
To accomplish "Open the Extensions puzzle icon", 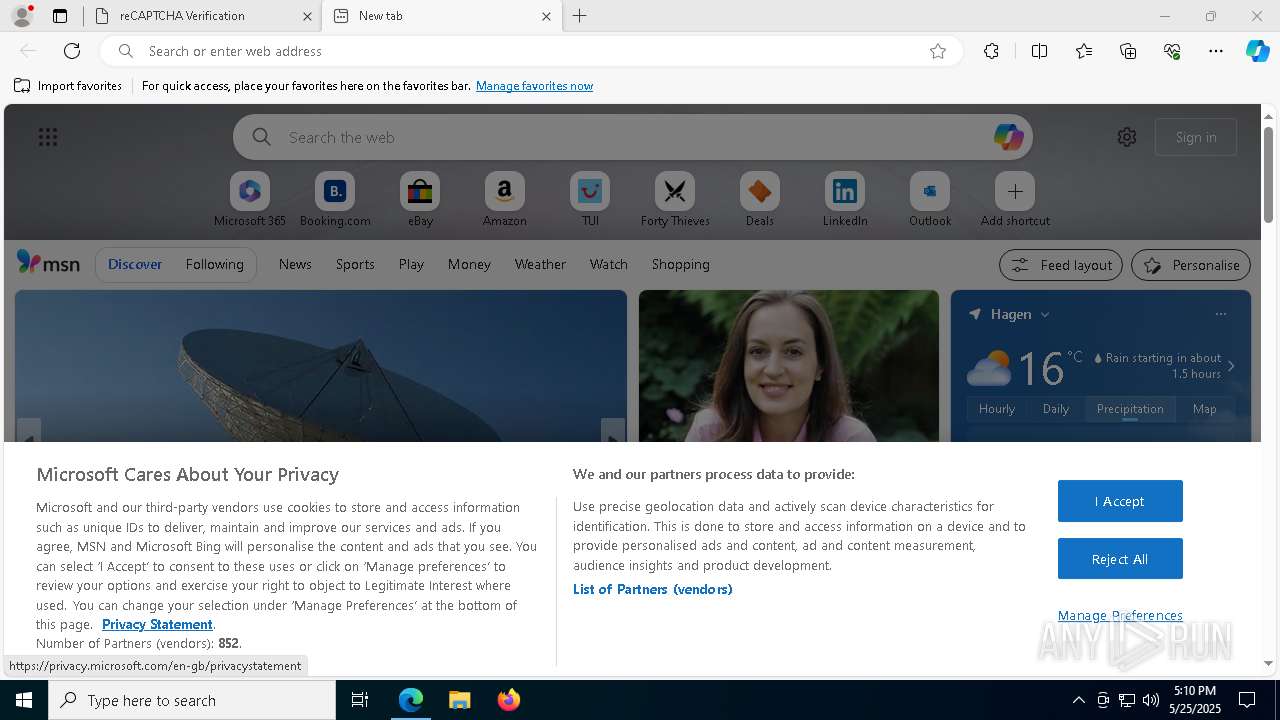I will [991, 51].
